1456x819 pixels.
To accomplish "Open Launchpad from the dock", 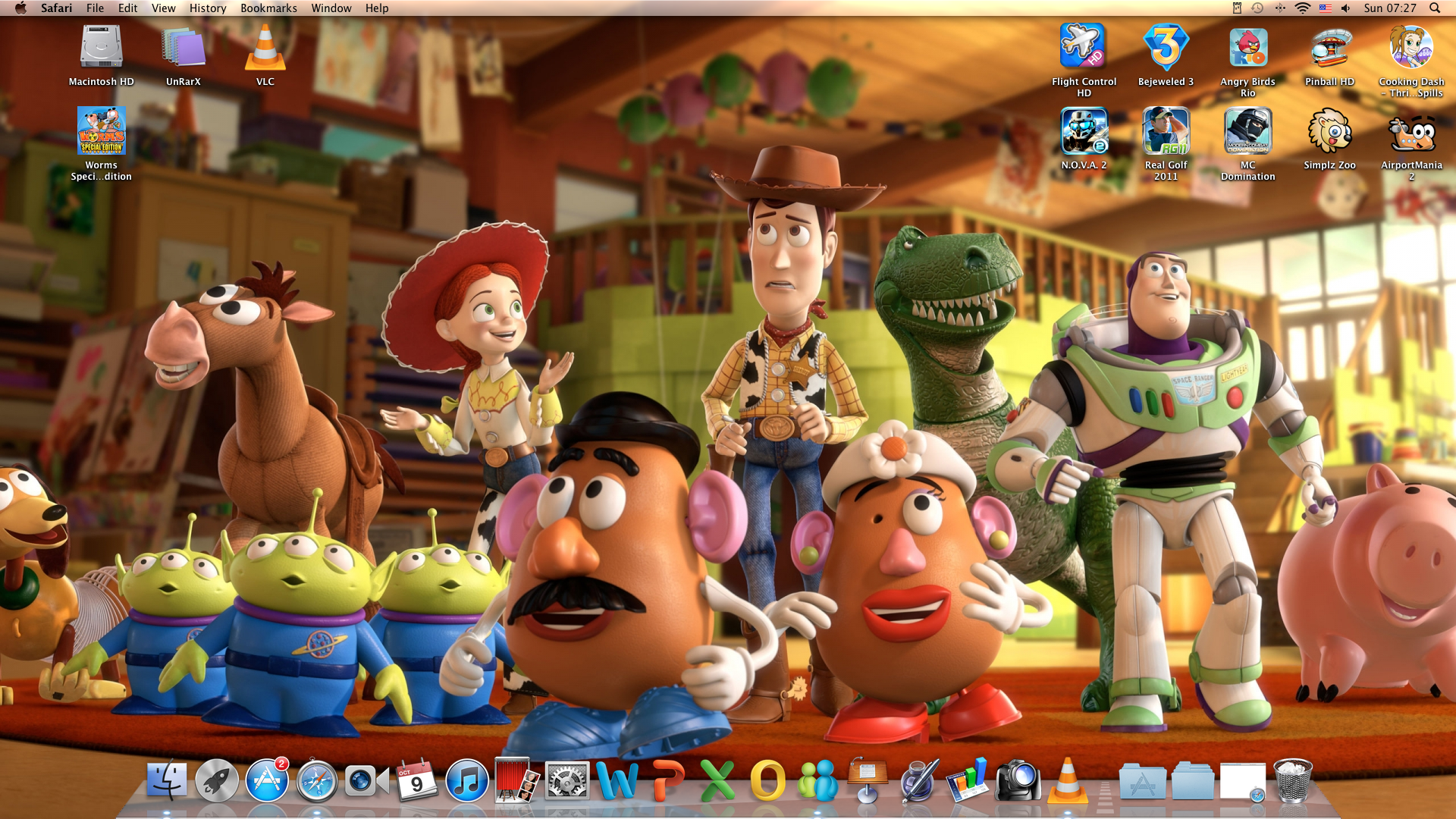I will (217, 781).
